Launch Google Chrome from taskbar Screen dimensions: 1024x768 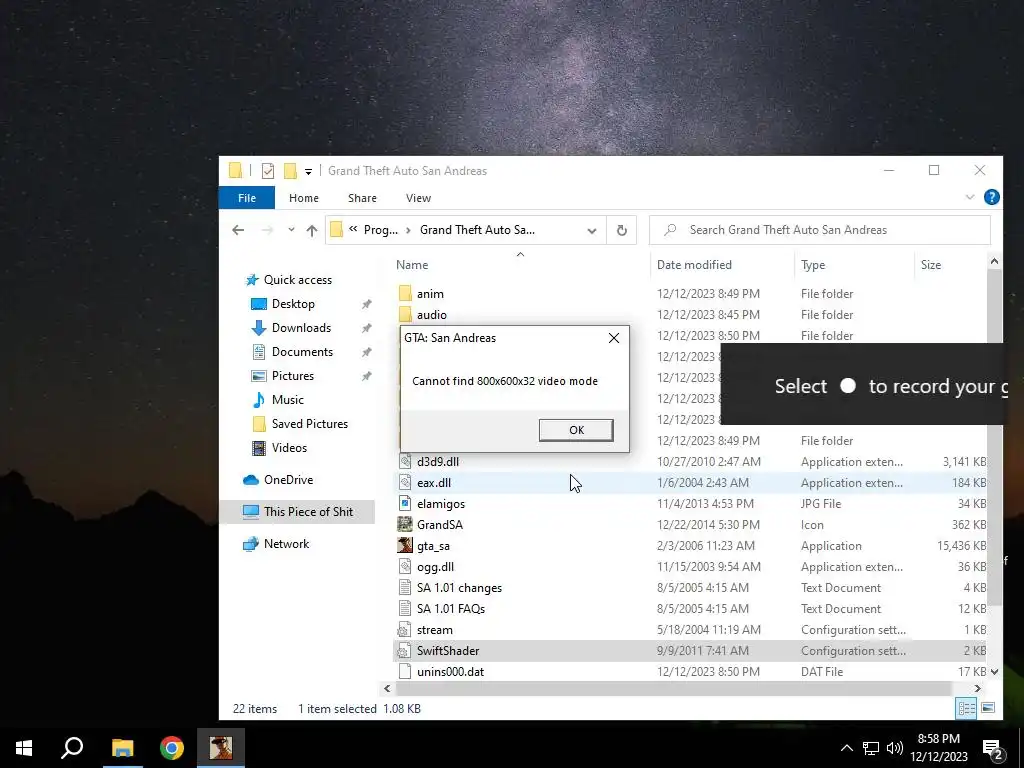pyautogui.click(x=172, y=748)
